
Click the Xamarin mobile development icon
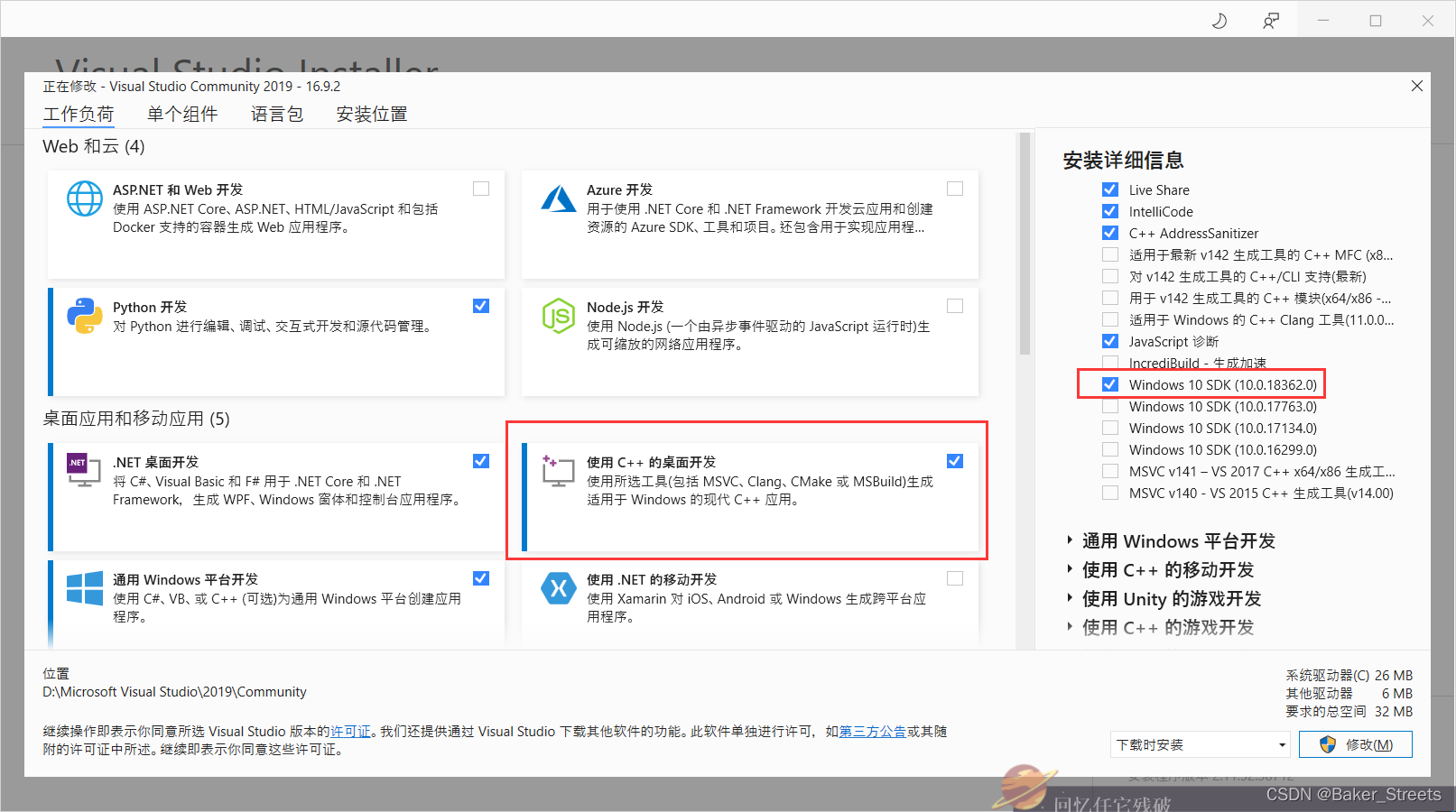coord(559,588)
